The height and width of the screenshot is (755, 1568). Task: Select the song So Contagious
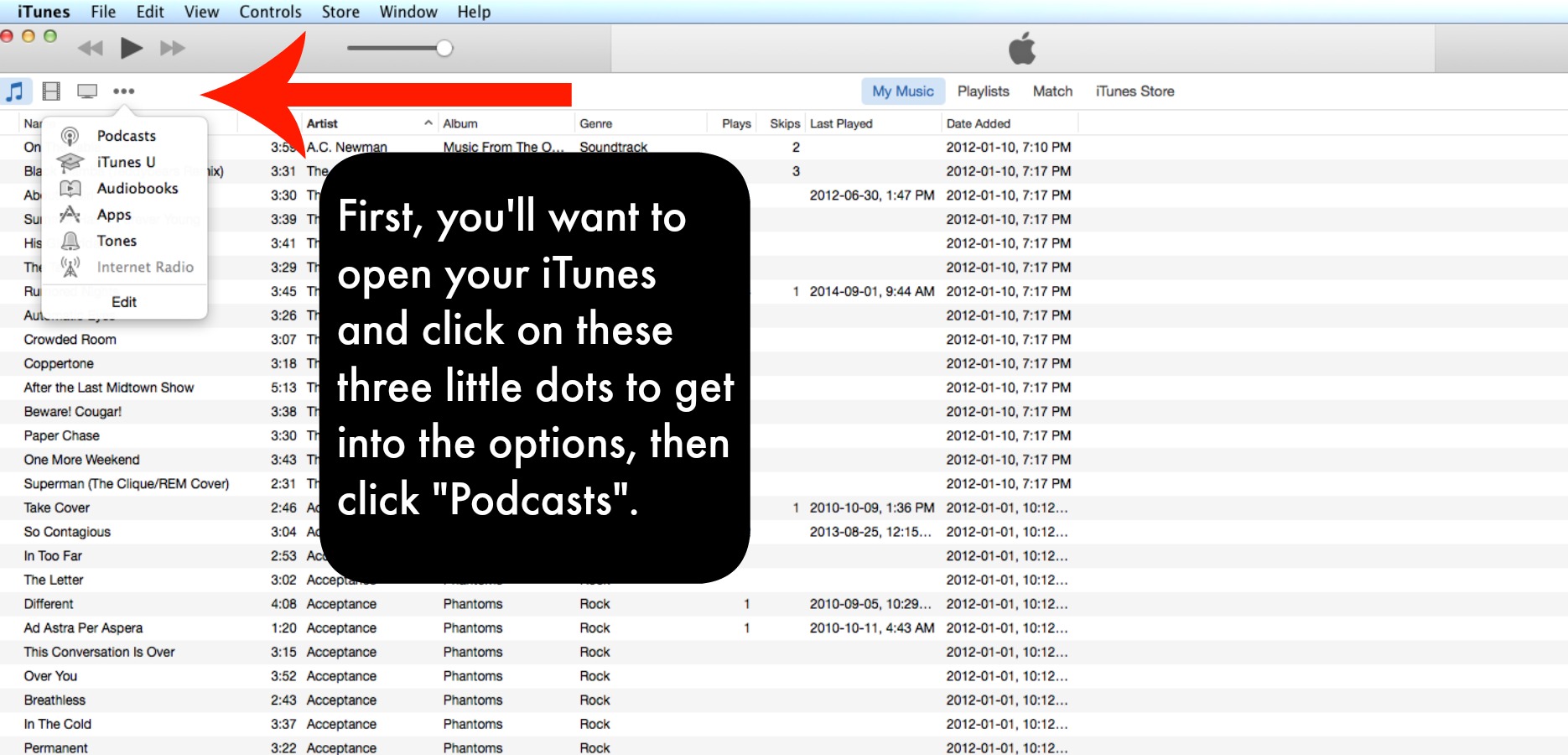(67, 532)
